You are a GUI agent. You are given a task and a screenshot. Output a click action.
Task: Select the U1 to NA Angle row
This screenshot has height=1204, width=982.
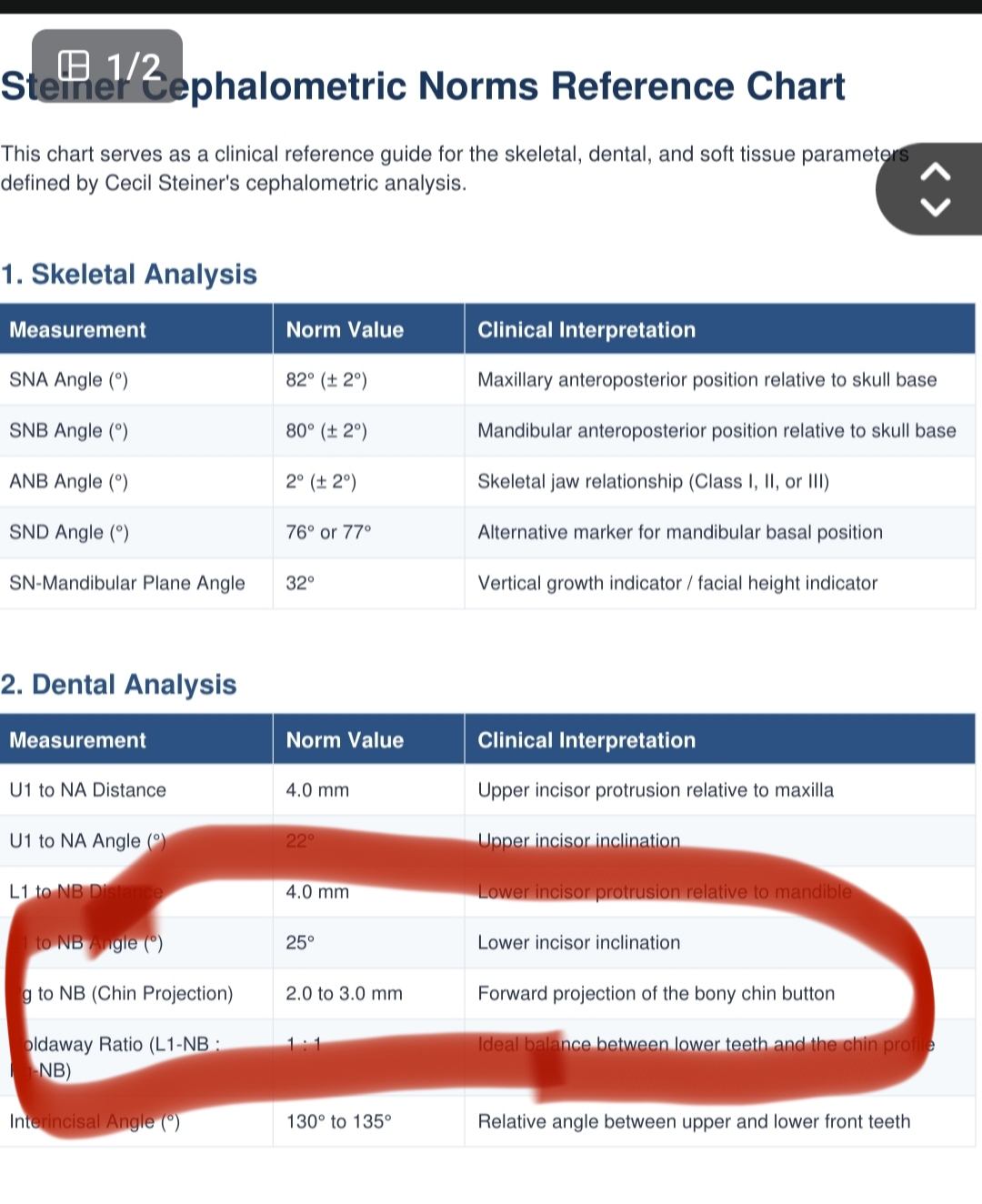[x=487, y=841]
